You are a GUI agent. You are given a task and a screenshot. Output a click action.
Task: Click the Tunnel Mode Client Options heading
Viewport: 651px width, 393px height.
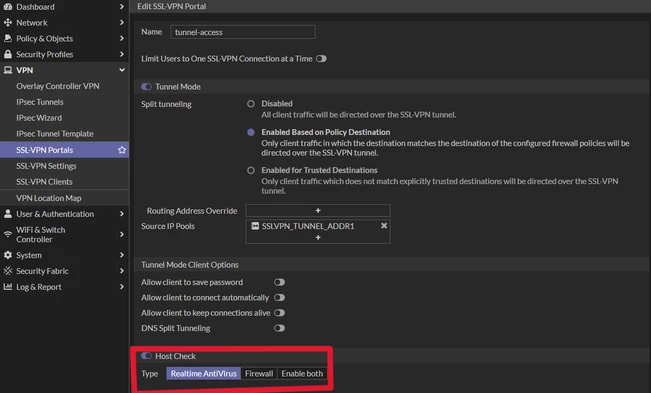[190, 265]
